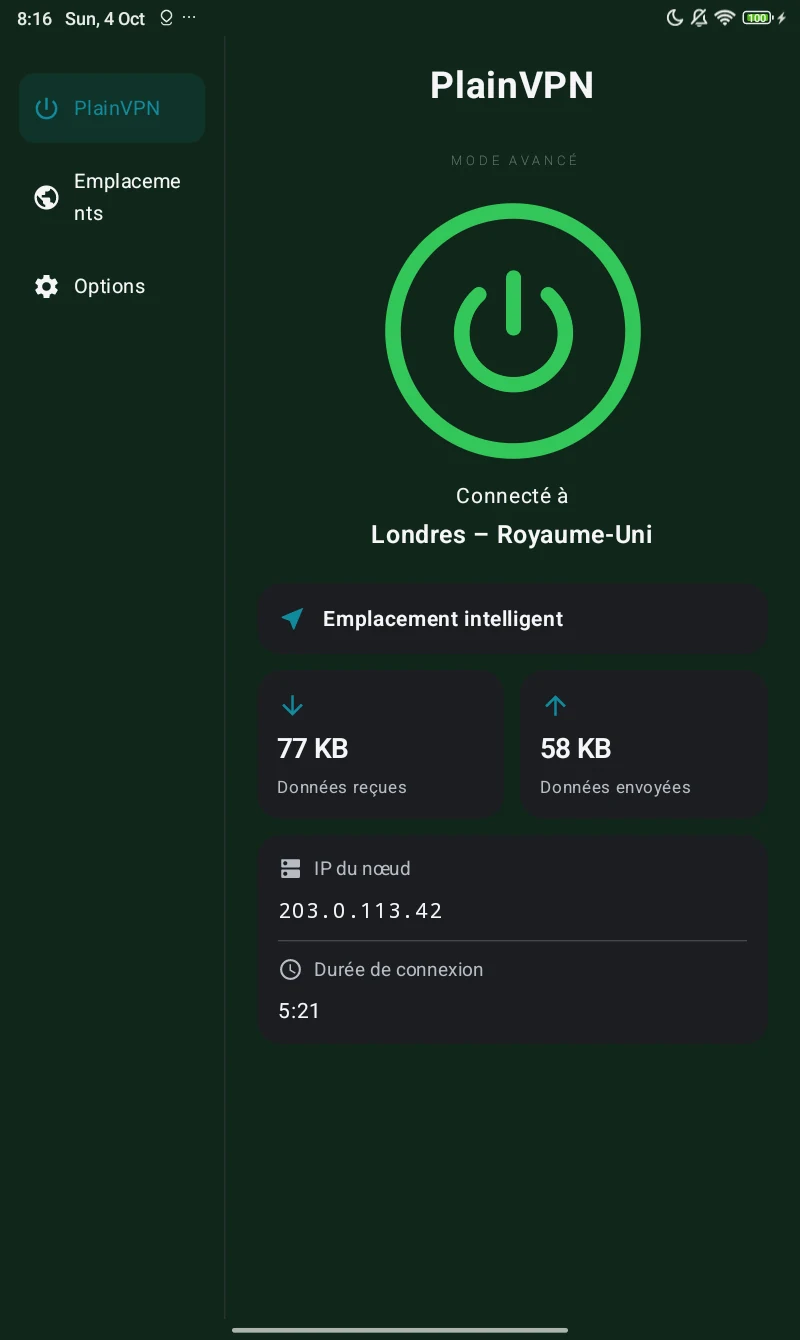Click the clock icon beside Durée de connexion
The width and height of the screenshot is (800, 1340).
point(290,969)
